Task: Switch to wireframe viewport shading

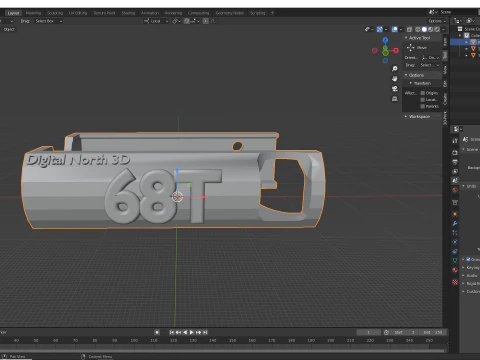Action: click(x=418, y=29)
